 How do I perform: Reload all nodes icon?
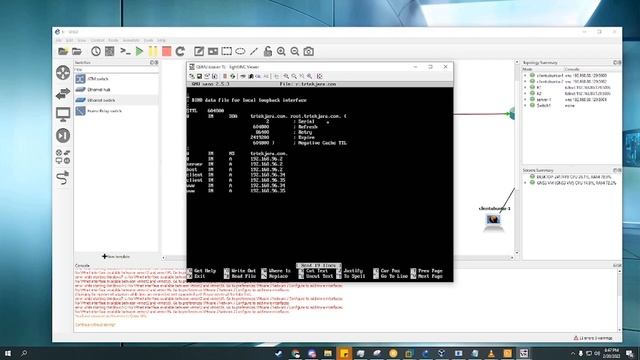point(180,51)
